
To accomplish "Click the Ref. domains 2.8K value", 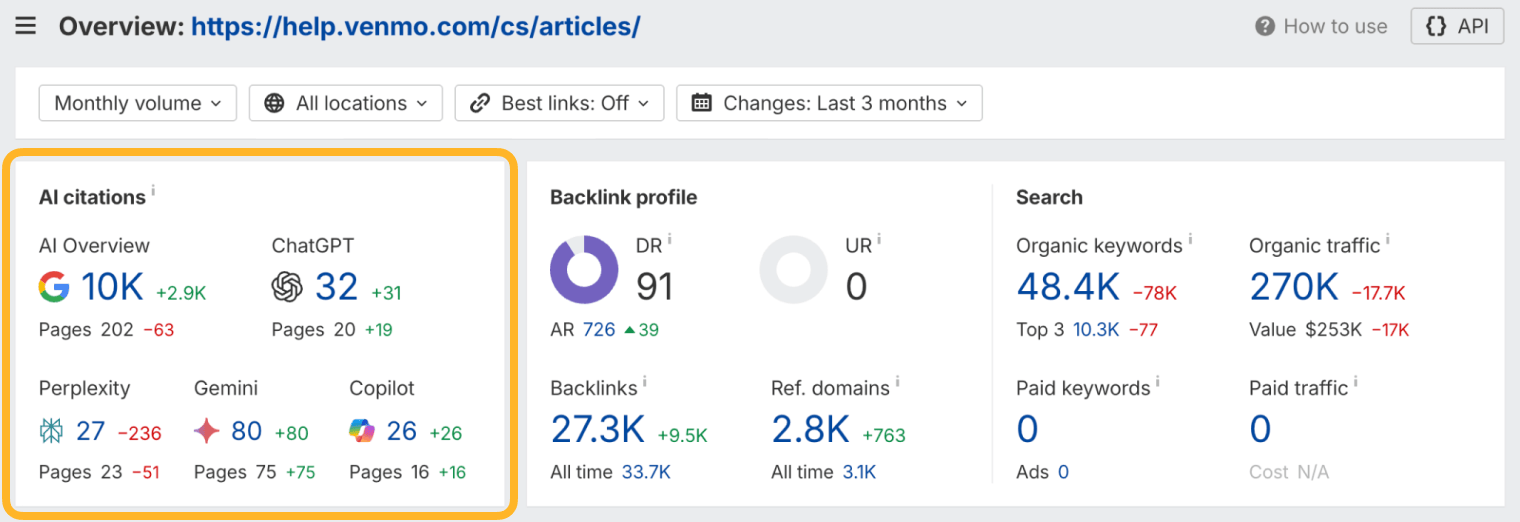I will coord(810,430).
